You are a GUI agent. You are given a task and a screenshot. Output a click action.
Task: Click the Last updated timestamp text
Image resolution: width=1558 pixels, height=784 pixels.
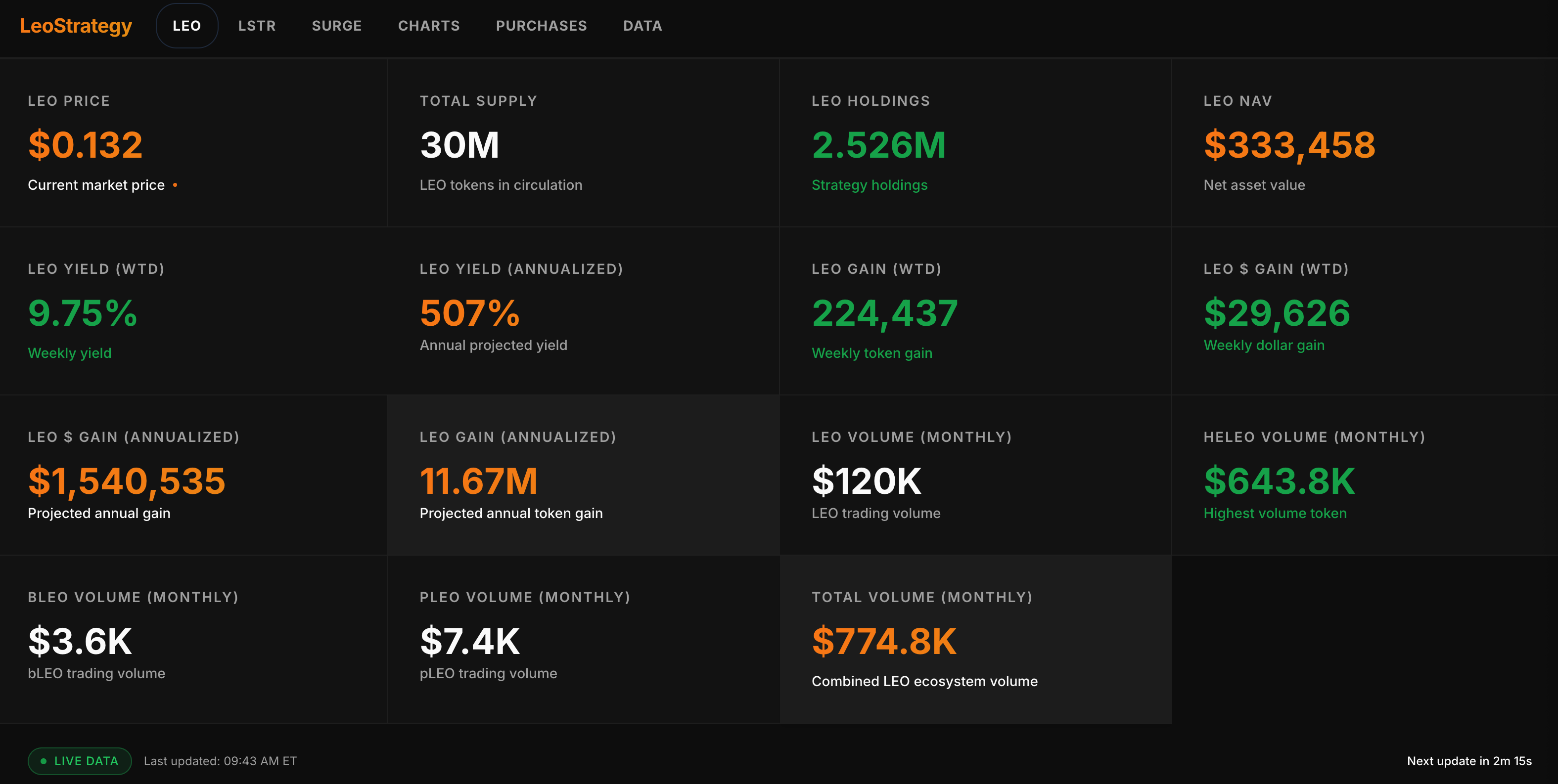[x=220, y=761]
